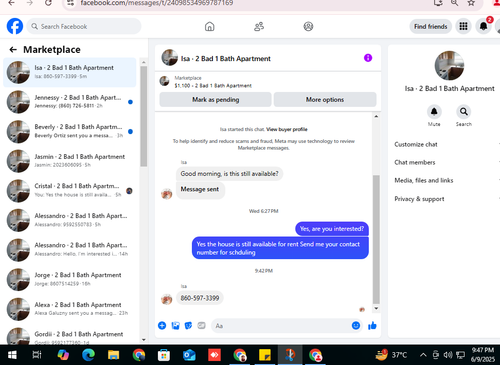Click the Find friends button
500x365 pixels.
coord(431,26)
